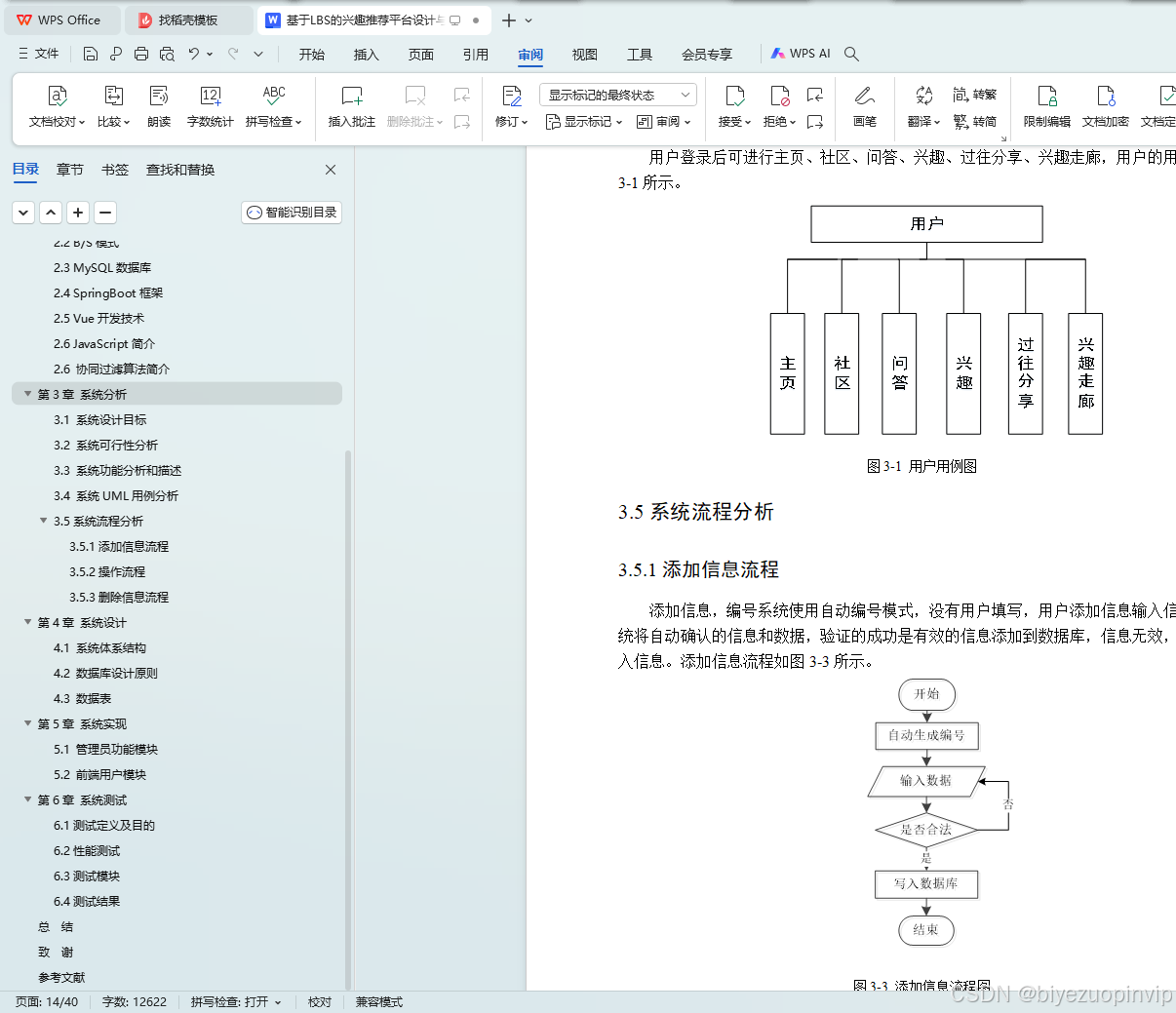Screen dimensions: 1176x1013
Task: Switch to 书签 navigation tab
Action: (115, 170)
